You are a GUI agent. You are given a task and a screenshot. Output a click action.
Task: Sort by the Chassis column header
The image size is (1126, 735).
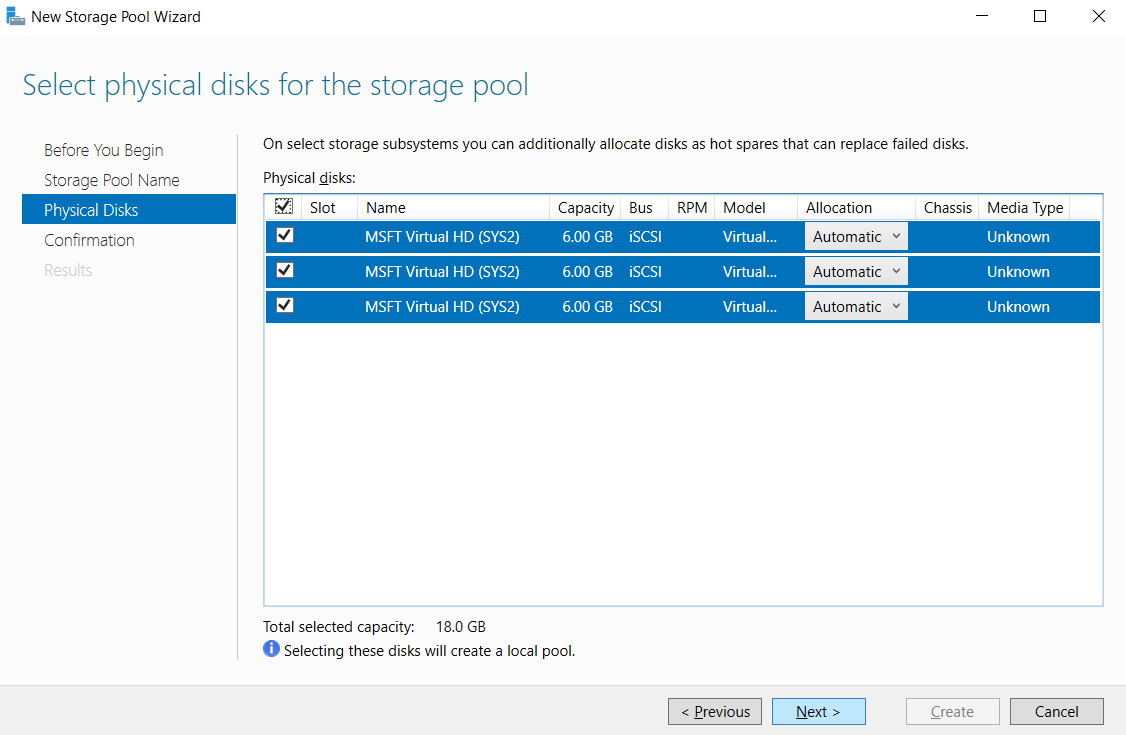947,207
